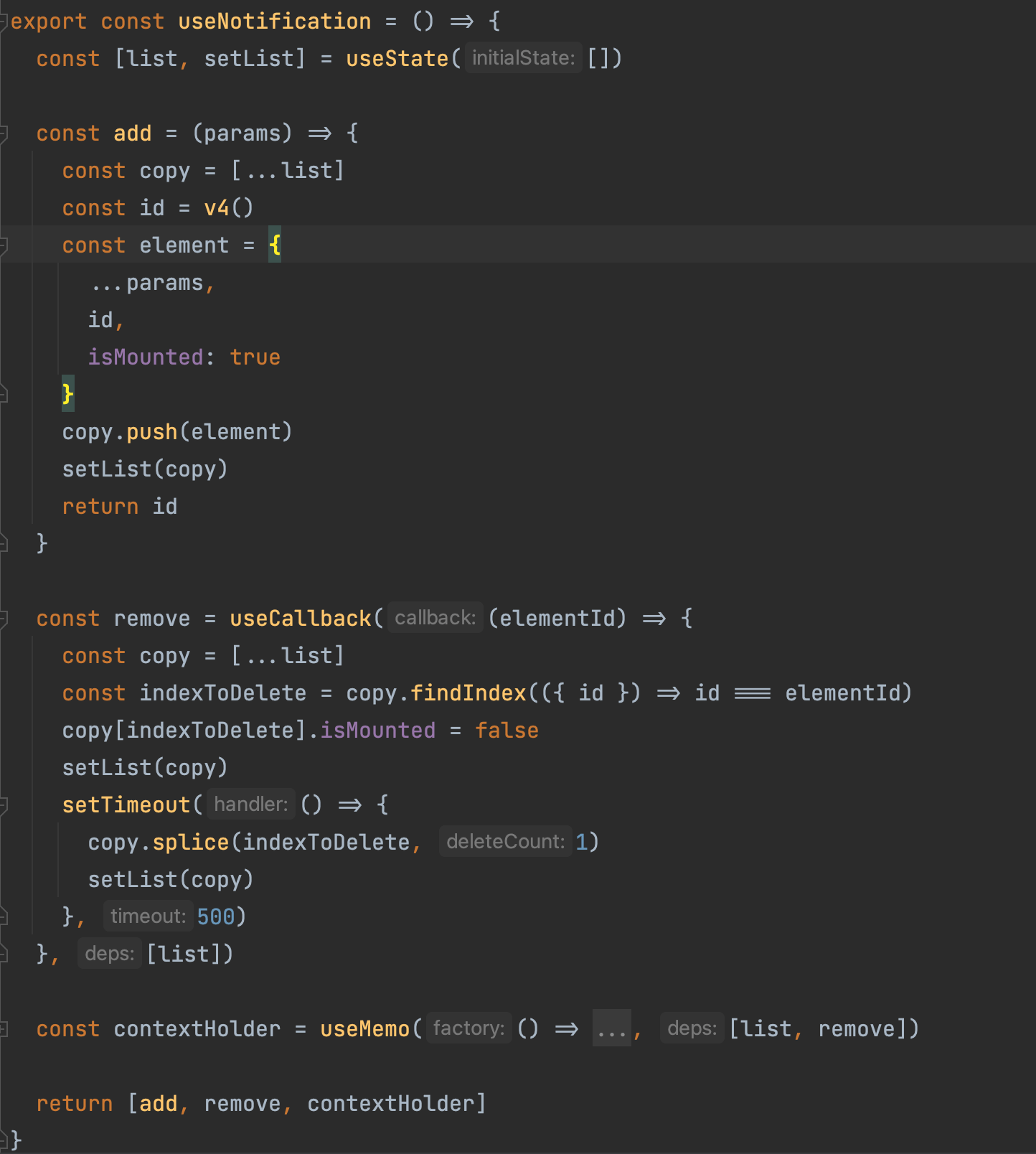
Task: Collapse the 'const remove' useCallback fold
Action: [x=4, y=619]
